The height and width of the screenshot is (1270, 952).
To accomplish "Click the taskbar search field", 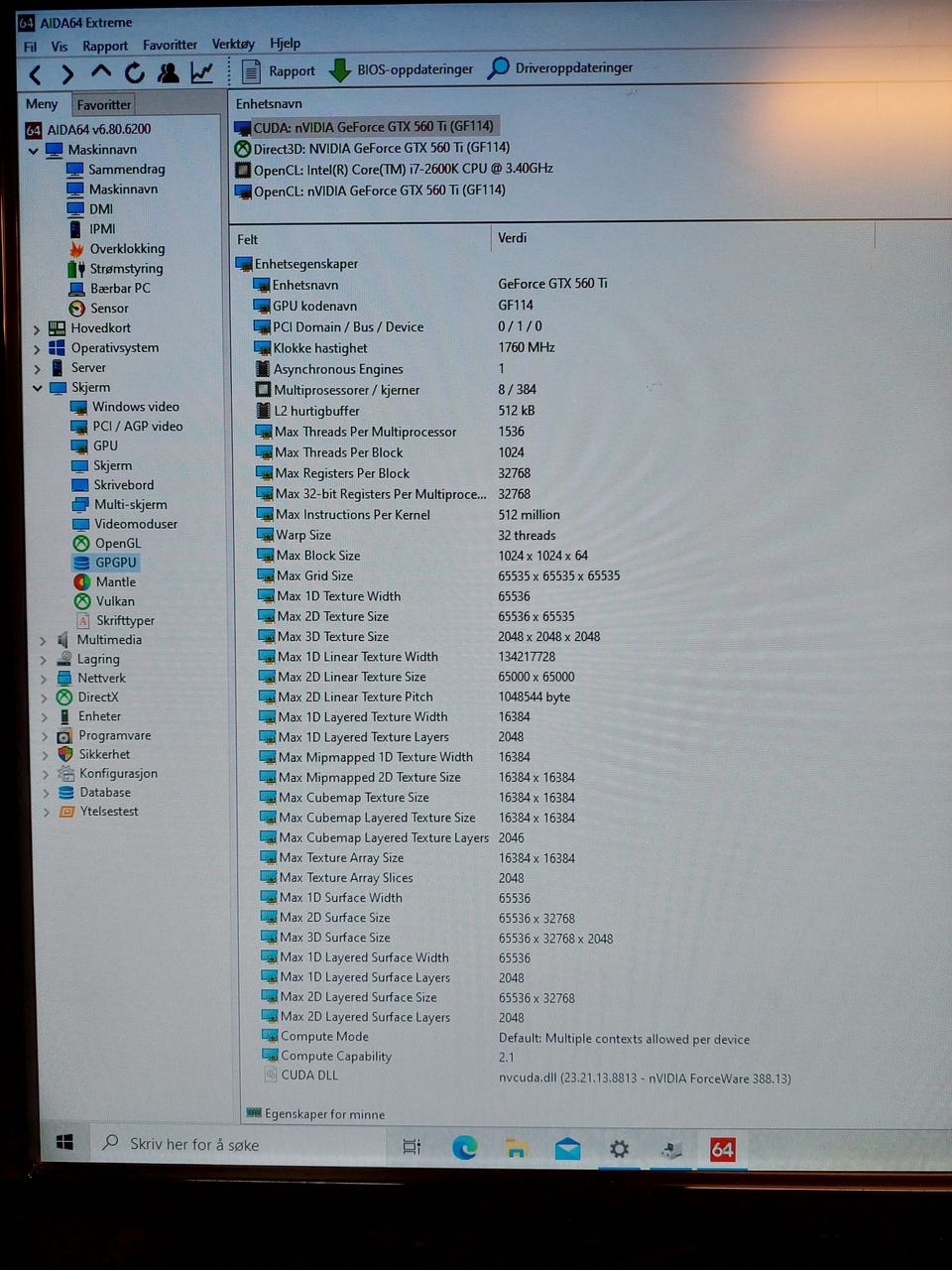I will pos(237,1145).
